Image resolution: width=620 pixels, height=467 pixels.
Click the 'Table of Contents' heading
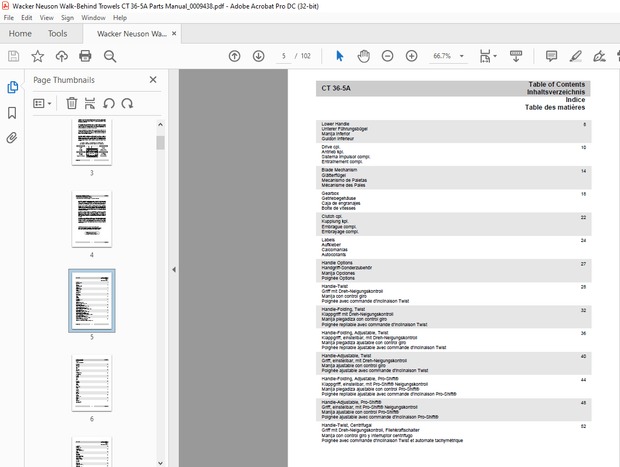556,84
